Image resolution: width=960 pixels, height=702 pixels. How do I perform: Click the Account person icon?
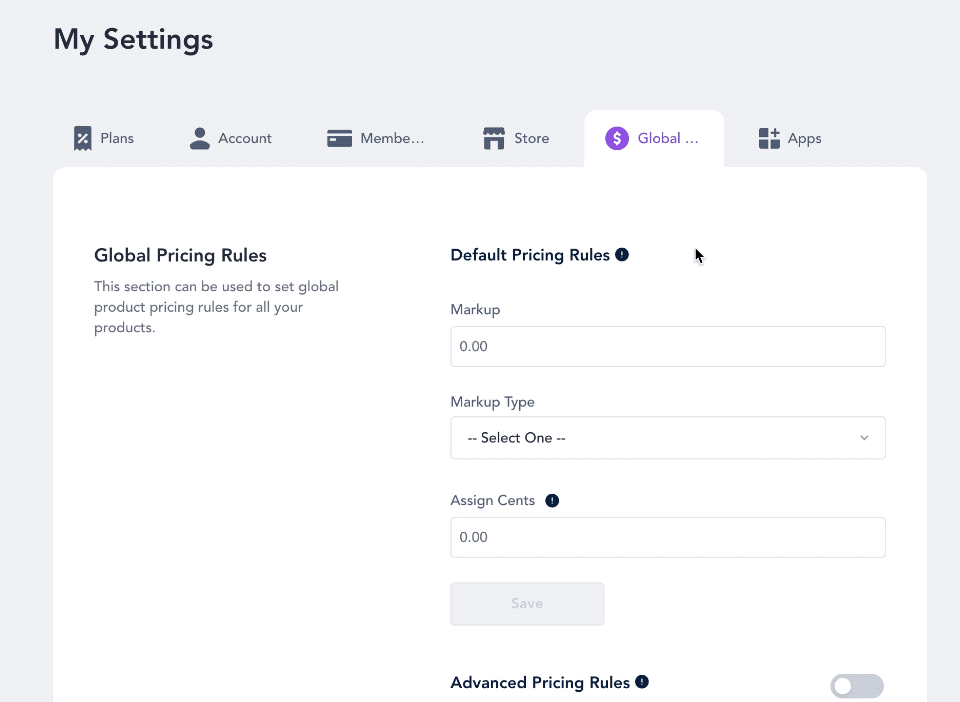[200, 138]
